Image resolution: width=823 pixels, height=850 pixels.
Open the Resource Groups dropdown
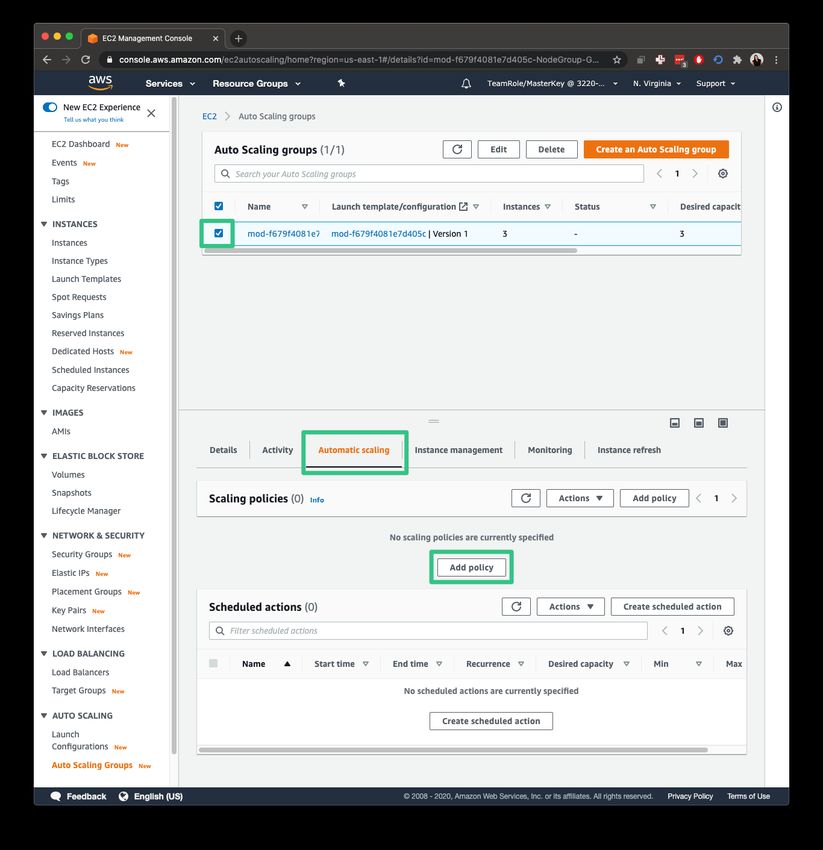tap(256, 83)
